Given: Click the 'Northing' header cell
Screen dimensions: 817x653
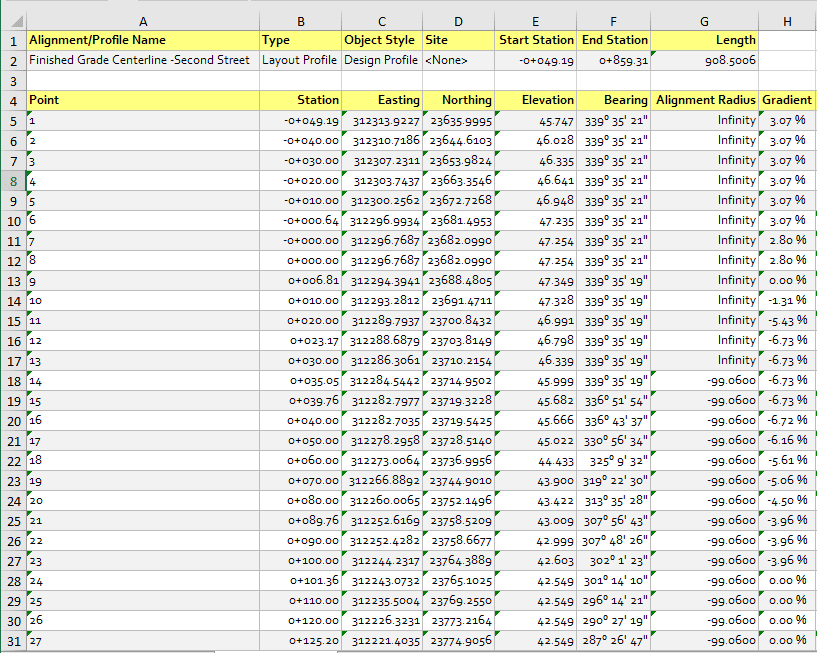Looking at the screenshot, I should click(x=458, y=101).
